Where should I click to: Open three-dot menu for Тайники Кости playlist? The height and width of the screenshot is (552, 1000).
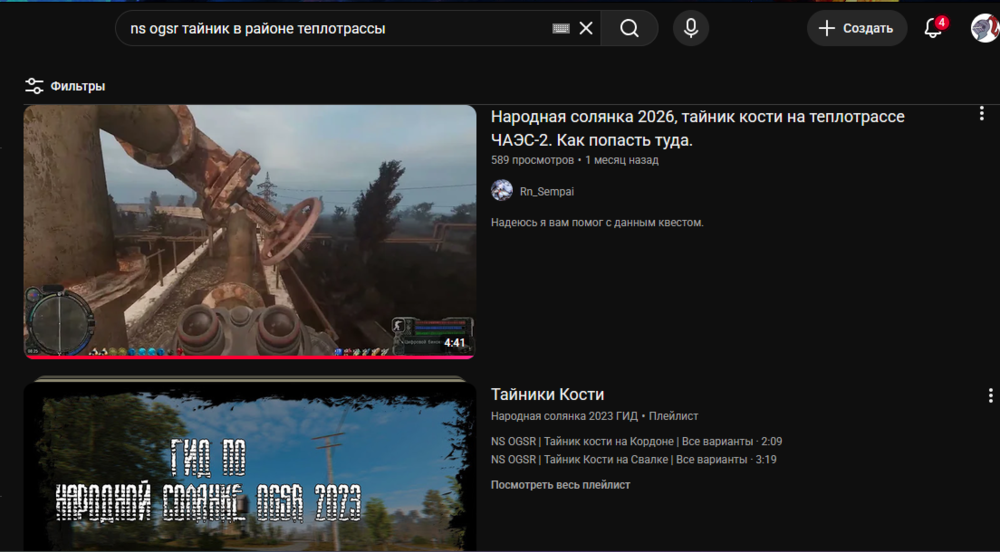[x=990, y=395]
